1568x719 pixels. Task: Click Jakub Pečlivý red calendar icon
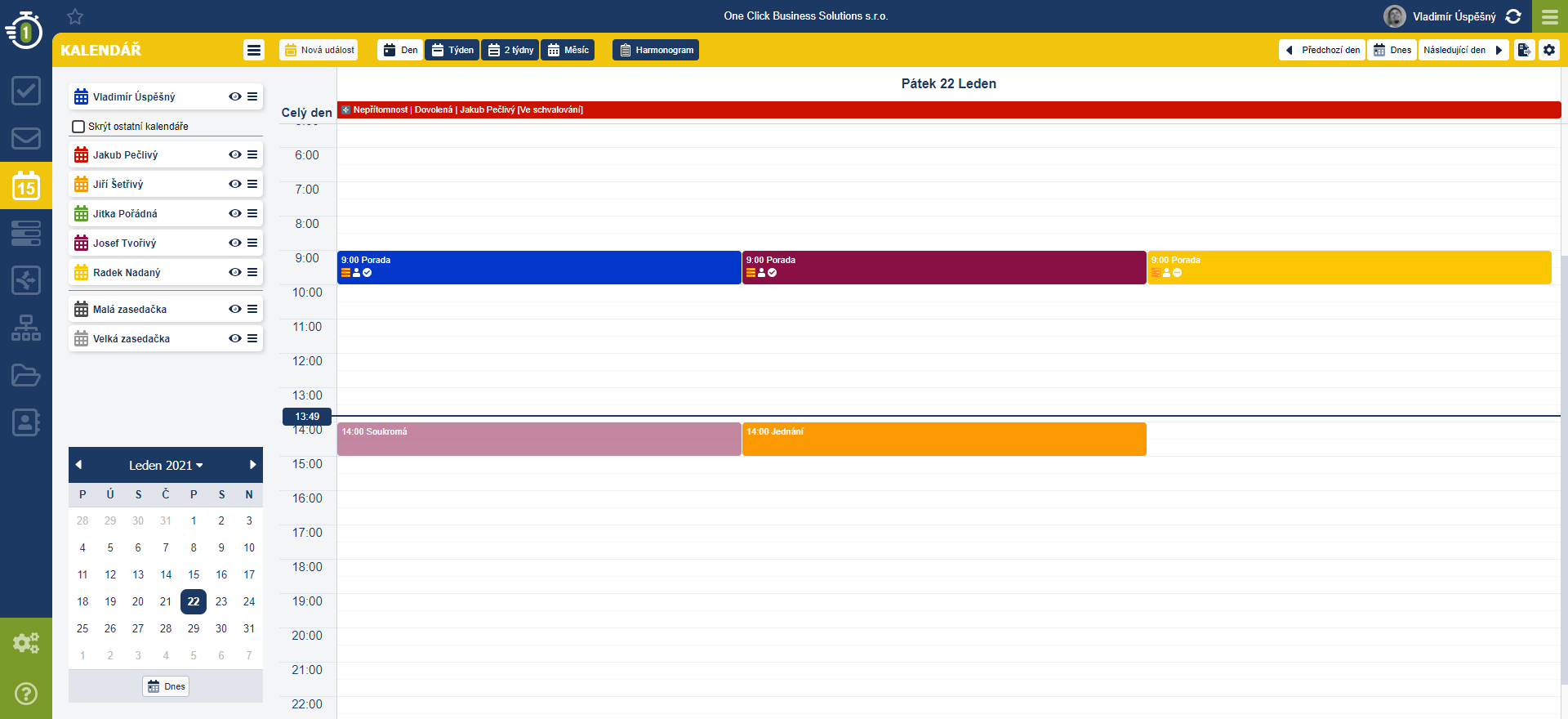81,154
